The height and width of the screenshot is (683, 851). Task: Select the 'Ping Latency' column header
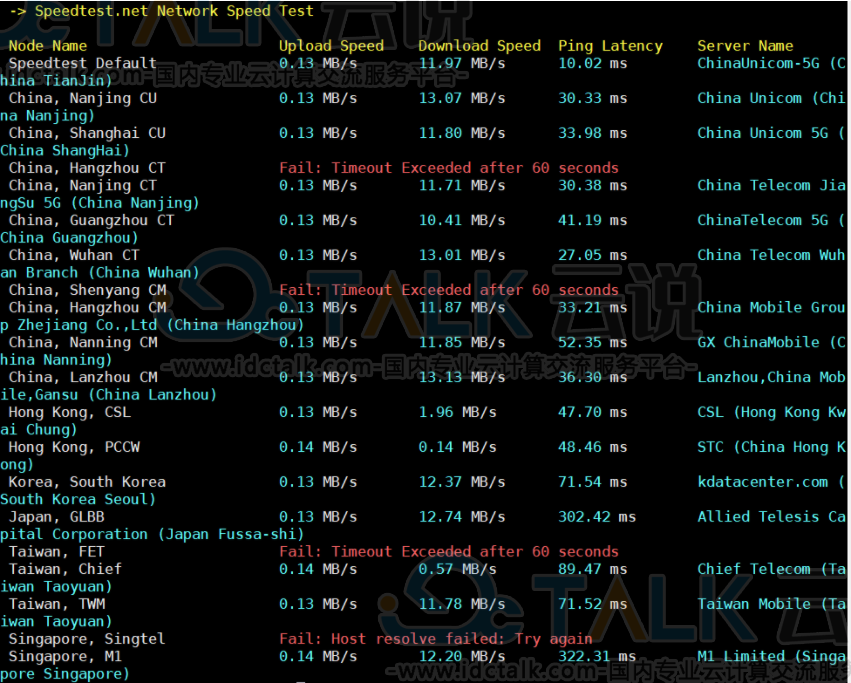coord(611,46)
